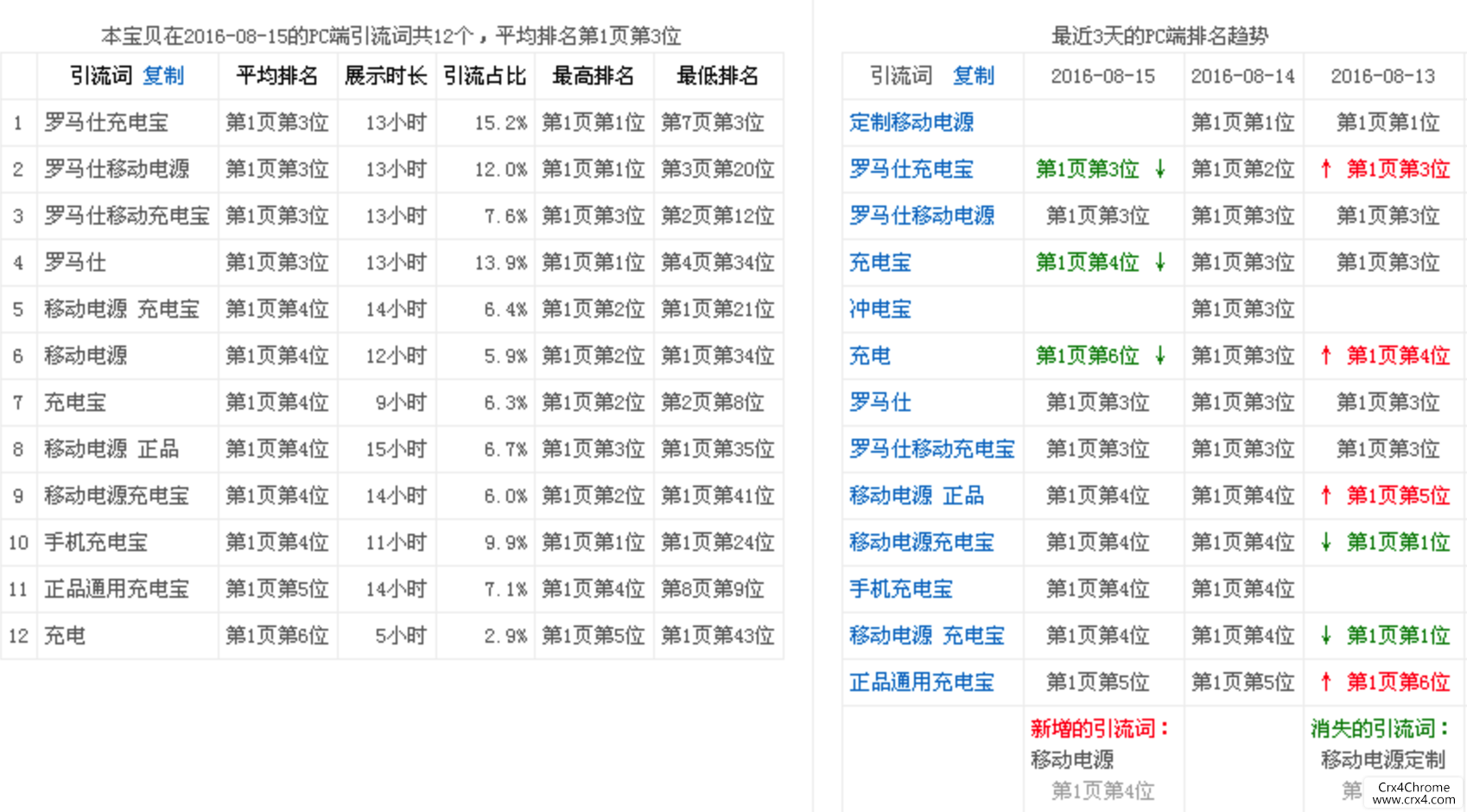Click the 最高排名 column header
Screen dimensions: 1467x812
pos(593,76)
